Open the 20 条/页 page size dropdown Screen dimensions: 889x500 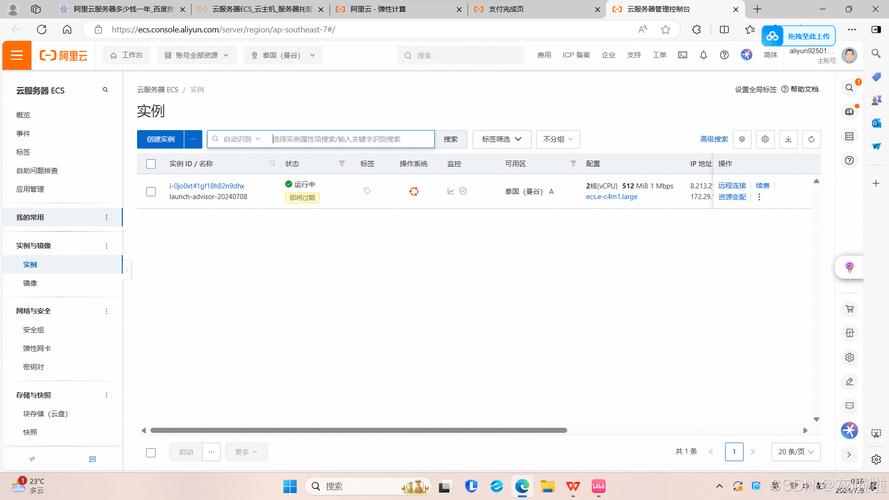click(795, 452)
